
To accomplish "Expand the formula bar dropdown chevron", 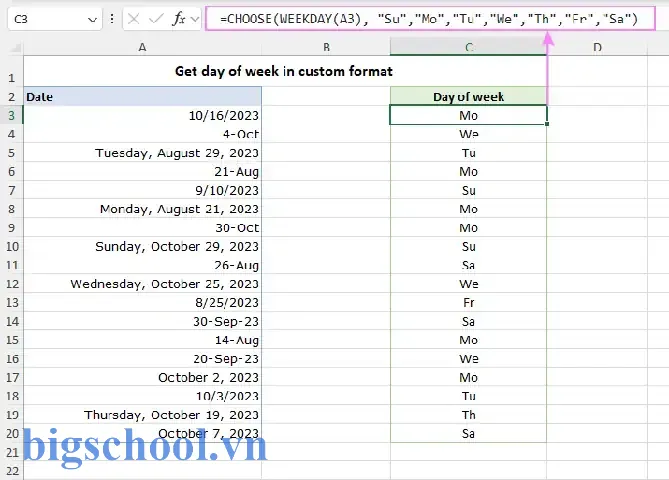I will point(195,19).
